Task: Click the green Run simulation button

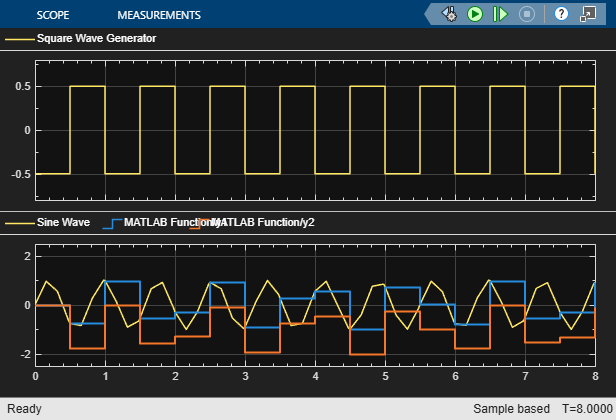Action: click(475, 15)
